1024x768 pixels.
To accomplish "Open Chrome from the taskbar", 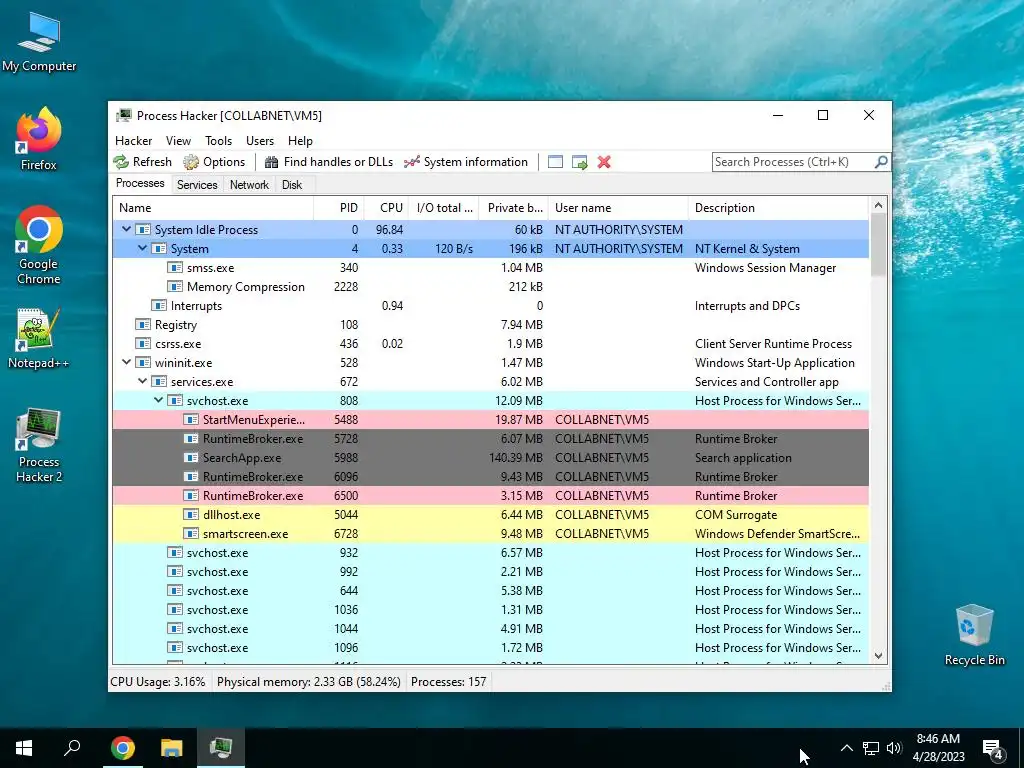I will [122, 748].
